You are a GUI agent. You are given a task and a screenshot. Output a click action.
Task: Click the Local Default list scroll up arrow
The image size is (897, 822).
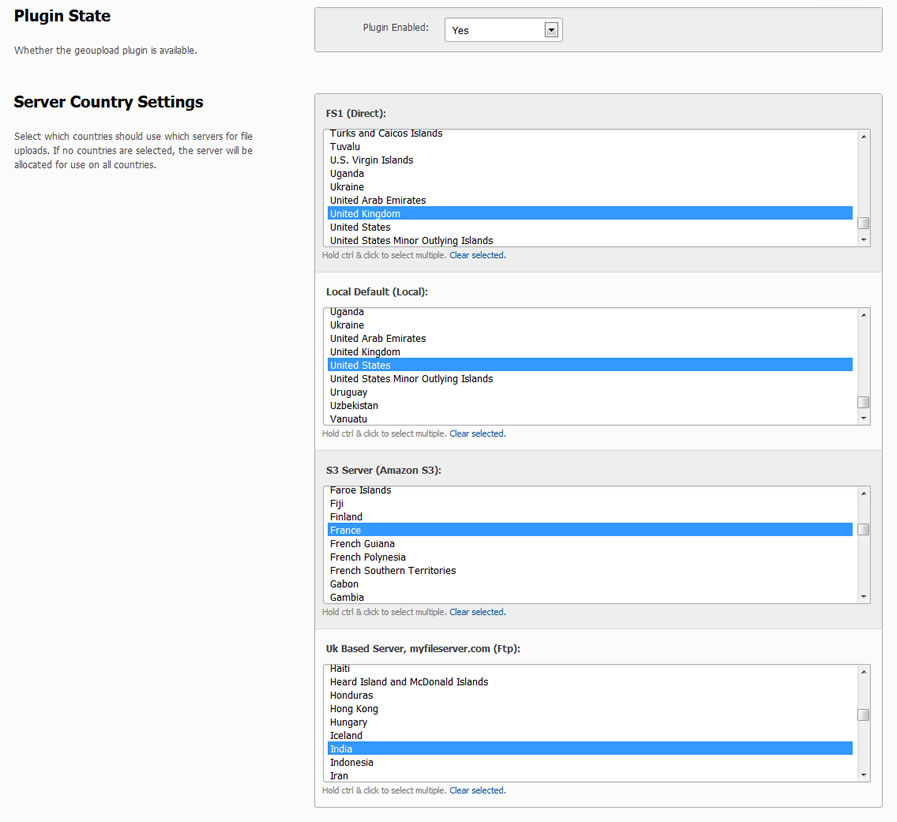click(x=863, y=315)
